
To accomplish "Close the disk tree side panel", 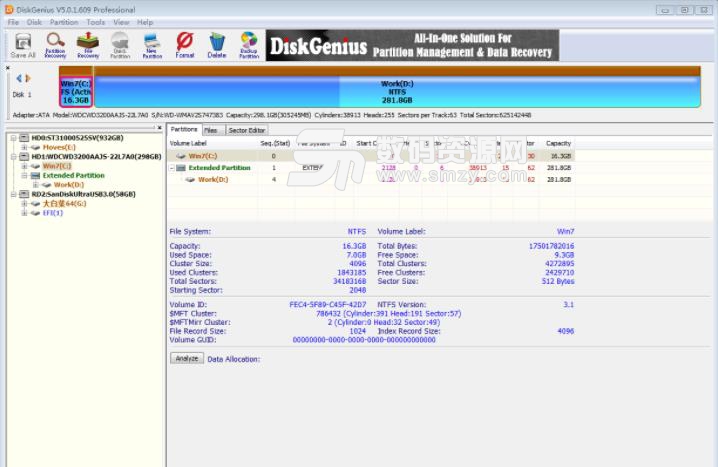I will 159,128.
